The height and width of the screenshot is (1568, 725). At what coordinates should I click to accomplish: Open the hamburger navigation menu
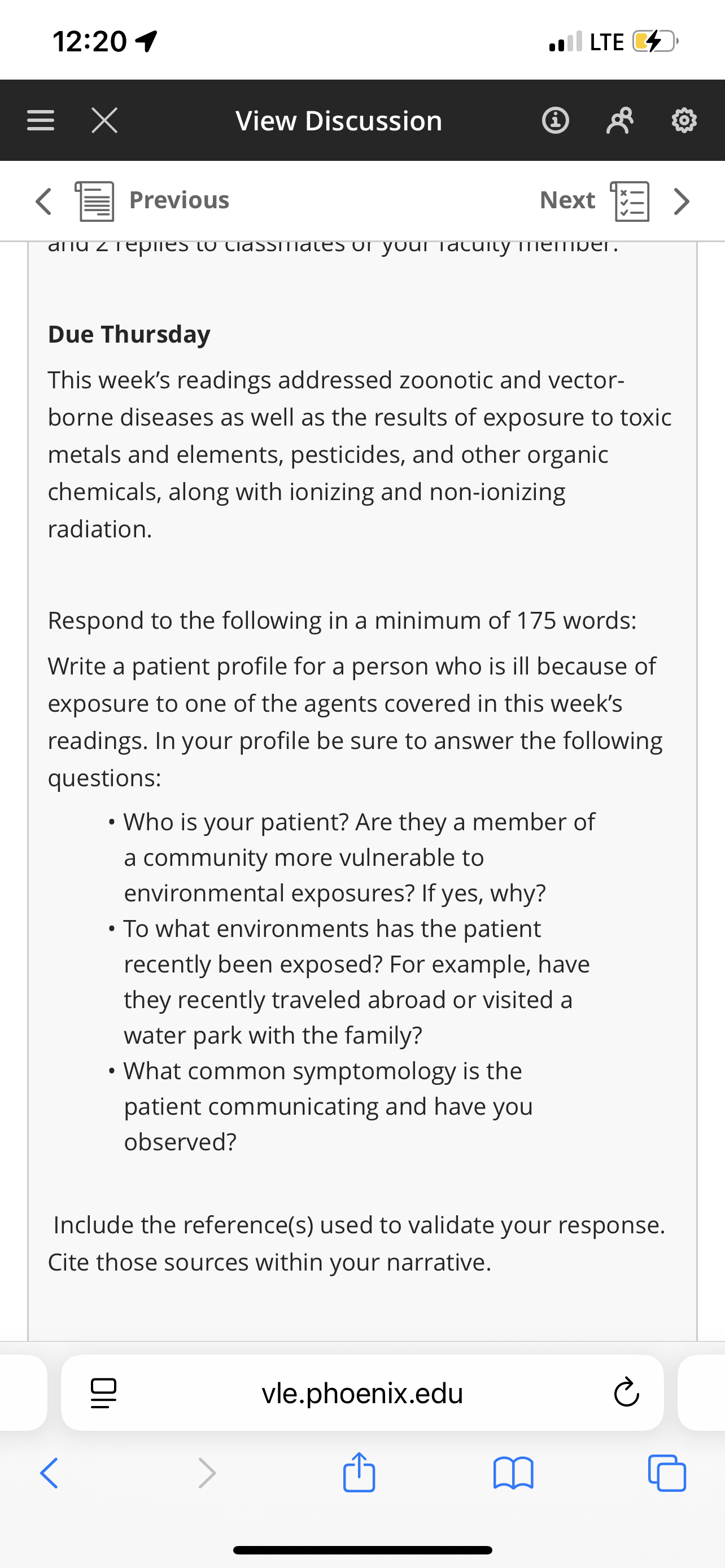pos(40,121)
